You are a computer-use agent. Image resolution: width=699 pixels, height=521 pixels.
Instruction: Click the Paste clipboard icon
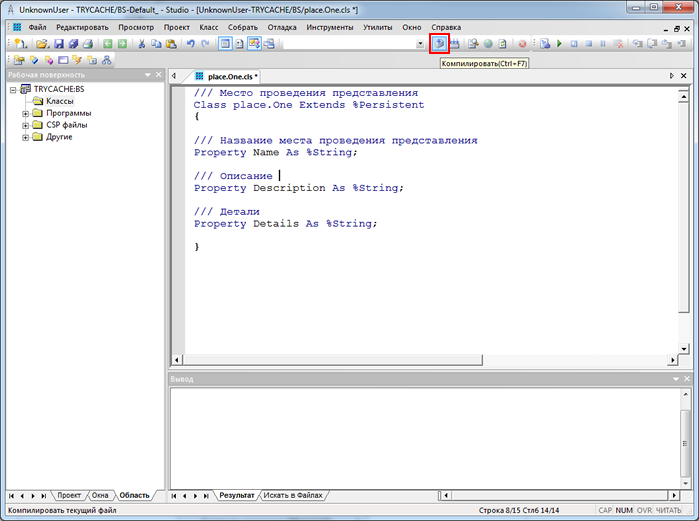click(x=171, y=44)
